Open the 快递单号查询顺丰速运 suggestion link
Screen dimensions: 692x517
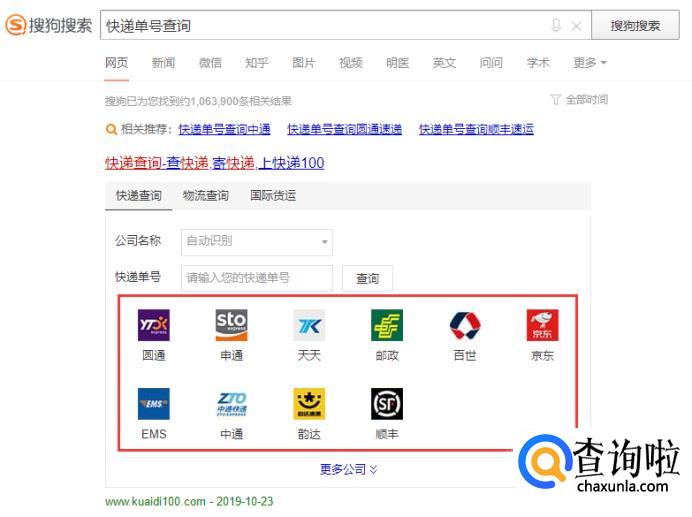476,129
